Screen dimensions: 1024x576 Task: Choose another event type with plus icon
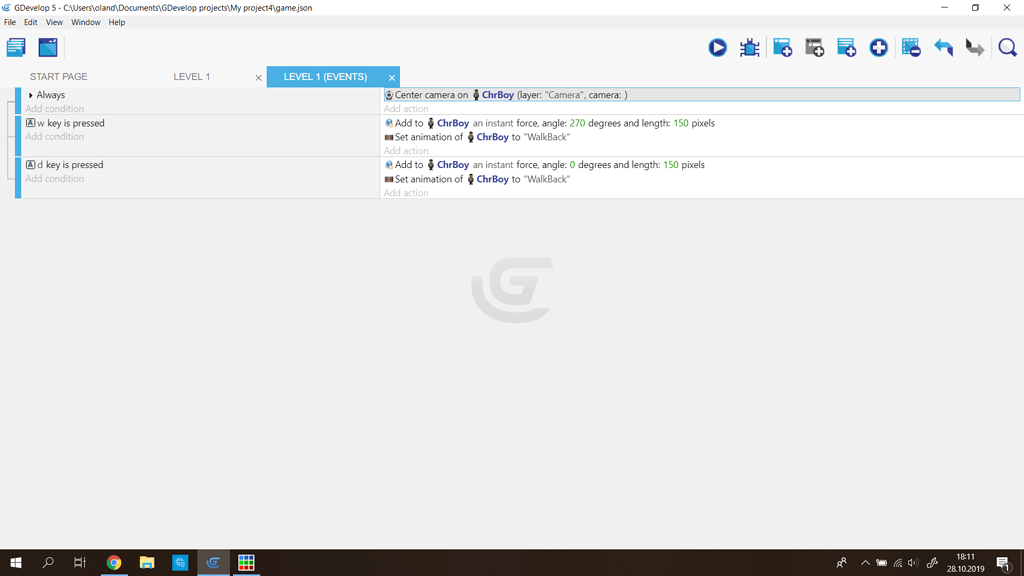pos(878,48)
